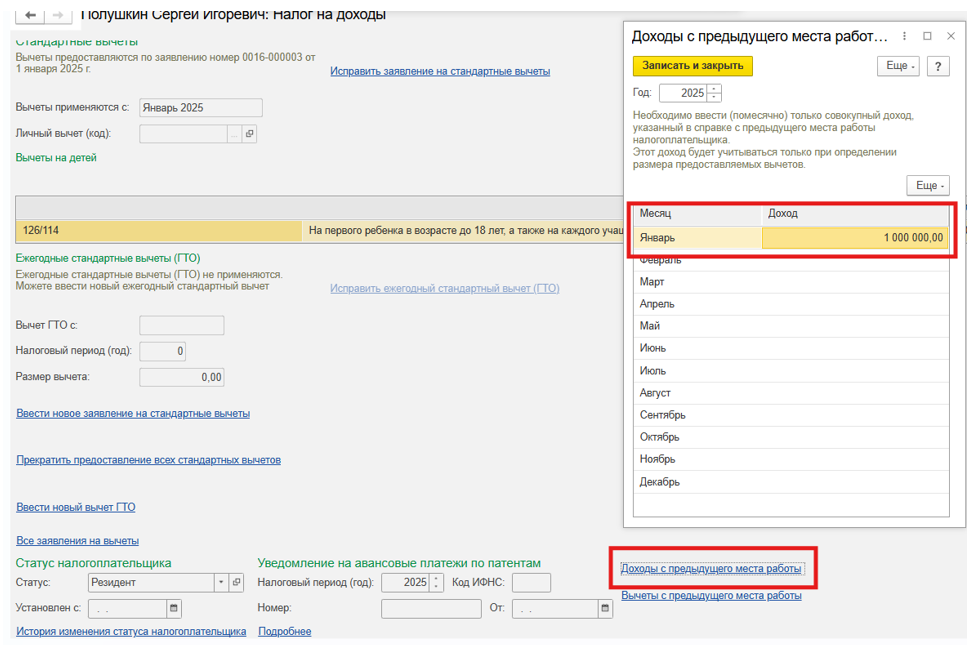This screenshot has height=645, width=971.
Task: Click the forward arrow navigation button
Action: [58, 15]
